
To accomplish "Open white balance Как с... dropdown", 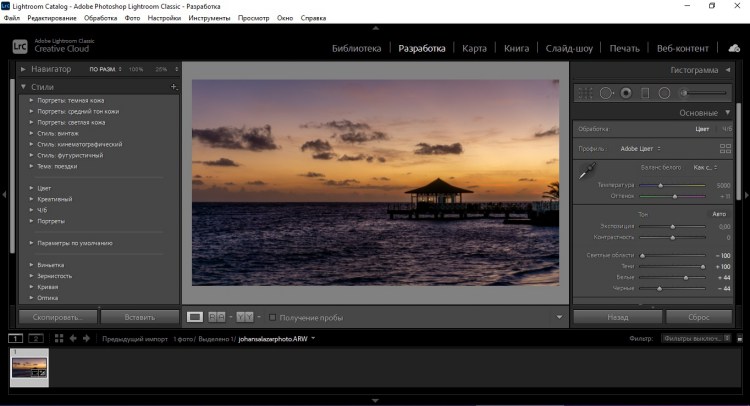I will (706, 167).
